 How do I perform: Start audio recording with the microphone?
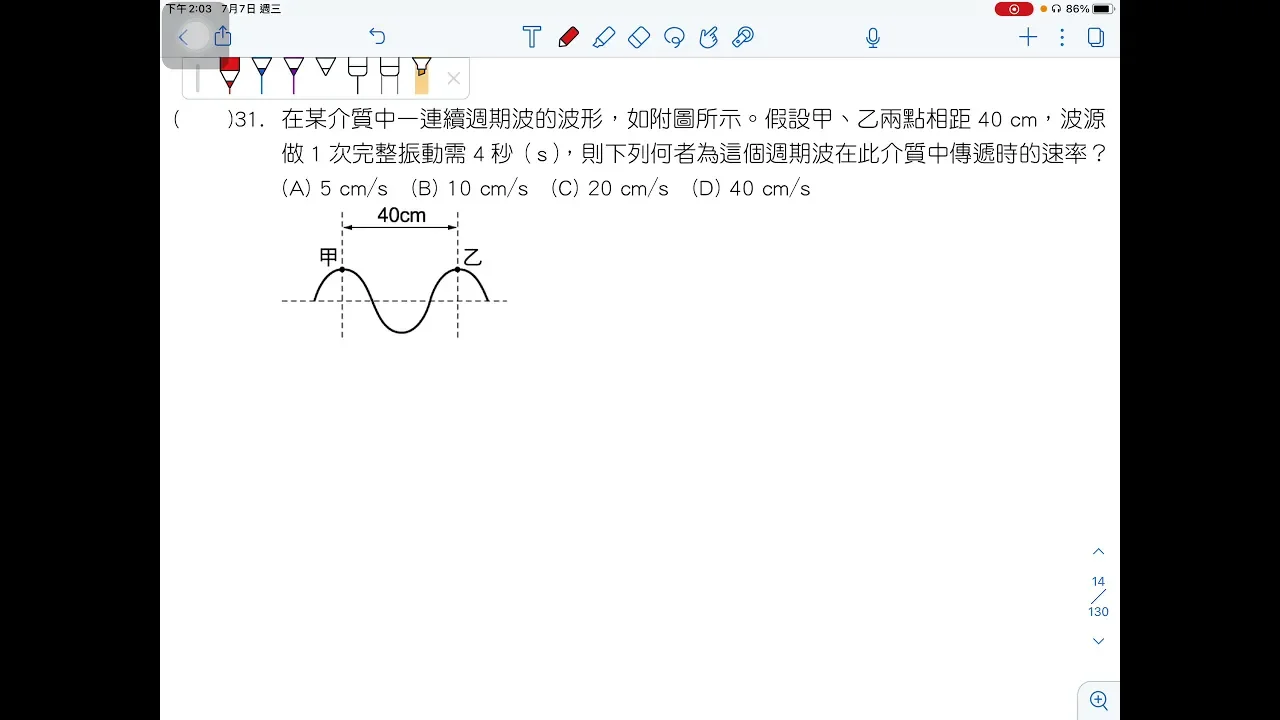click(873, 37)
